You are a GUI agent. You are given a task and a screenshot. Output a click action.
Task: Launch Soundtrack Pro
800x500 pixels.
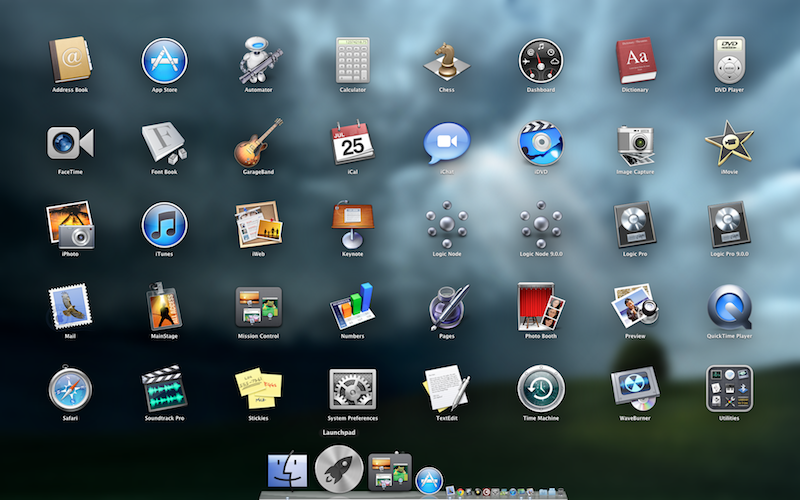pyautogui.click(x=164, y=388)
